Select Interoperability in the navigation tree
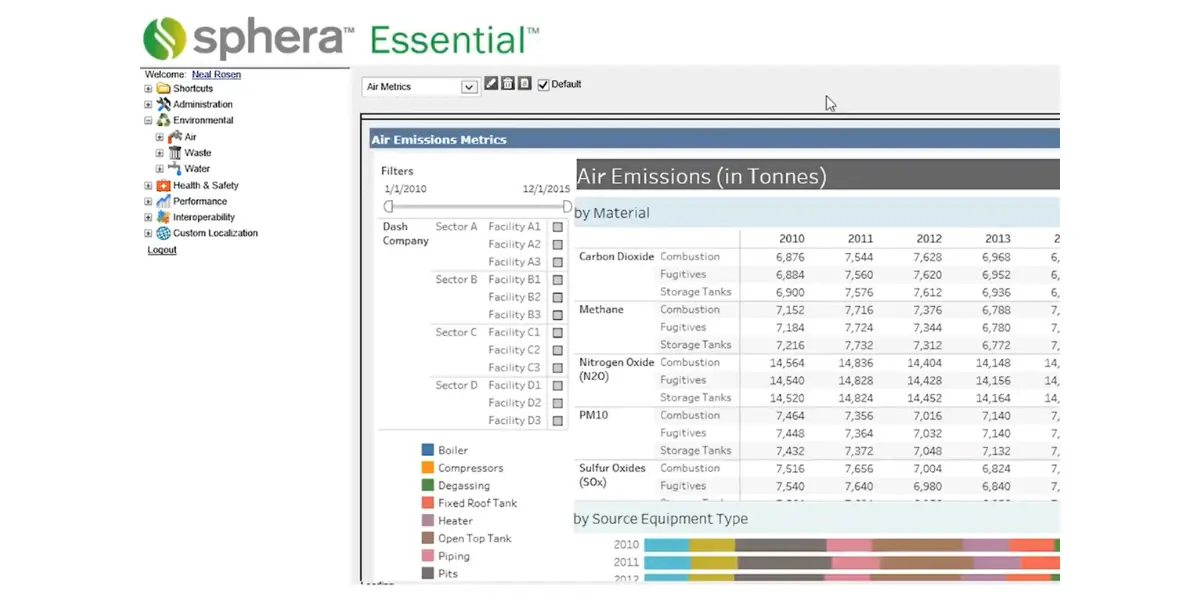Viewport: 1200px width, 600px height. click(x=203, y=217)
